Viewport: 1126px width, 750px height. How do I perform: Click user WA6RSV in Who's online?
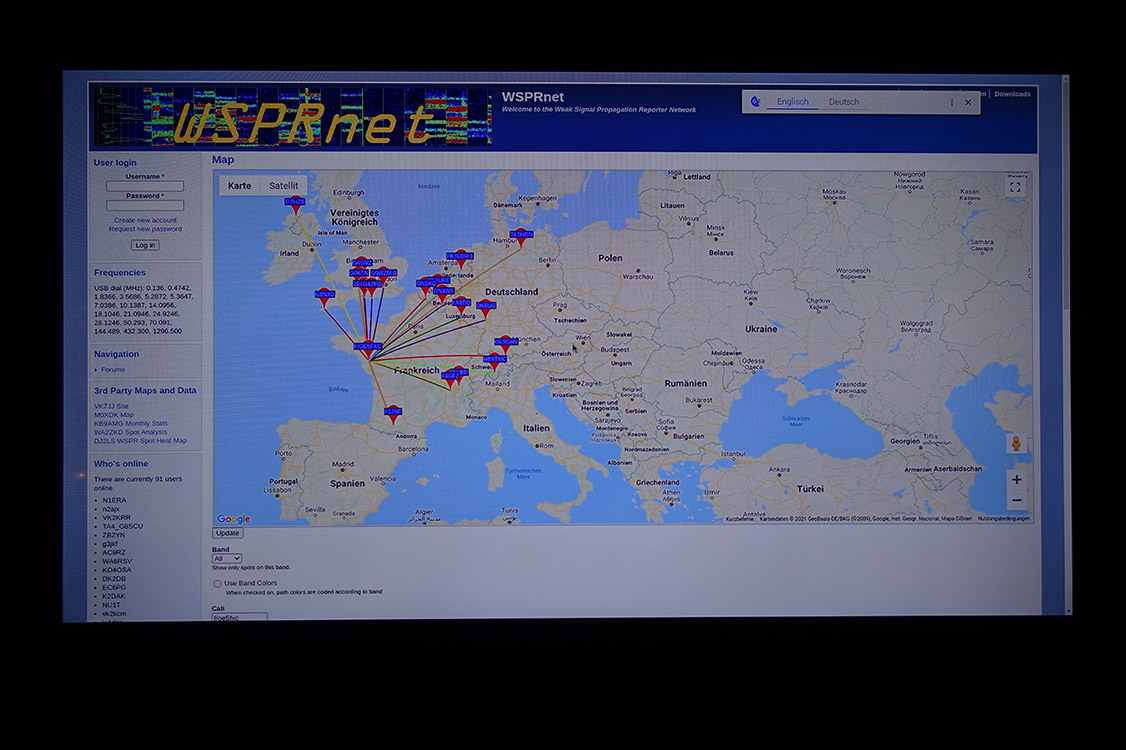point(117,562)
